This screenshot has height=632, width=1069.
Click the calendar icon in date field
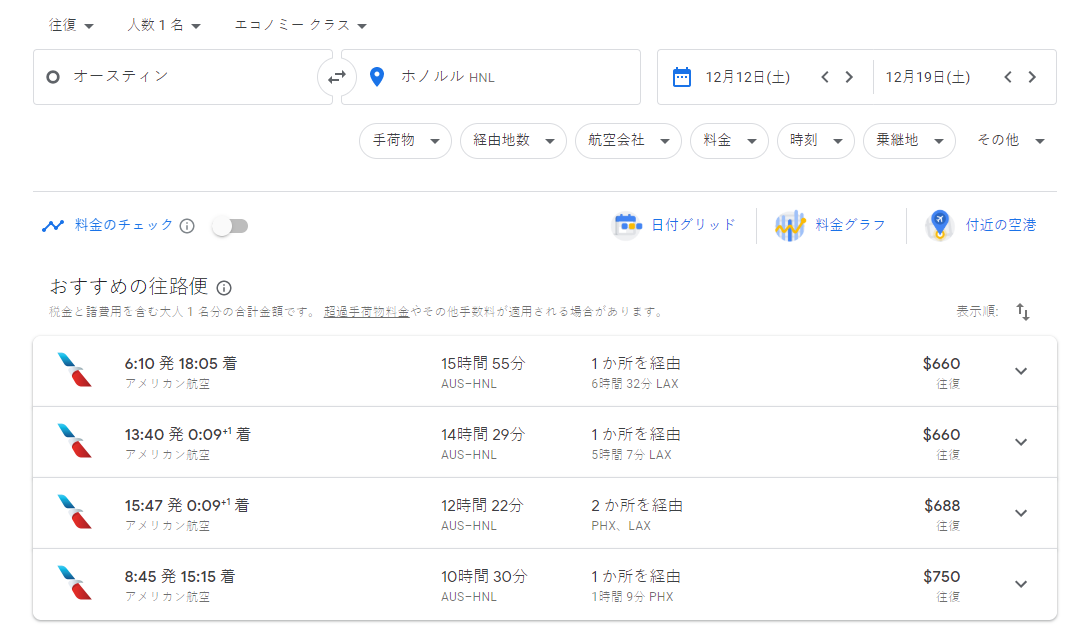[x=682, y=77]
